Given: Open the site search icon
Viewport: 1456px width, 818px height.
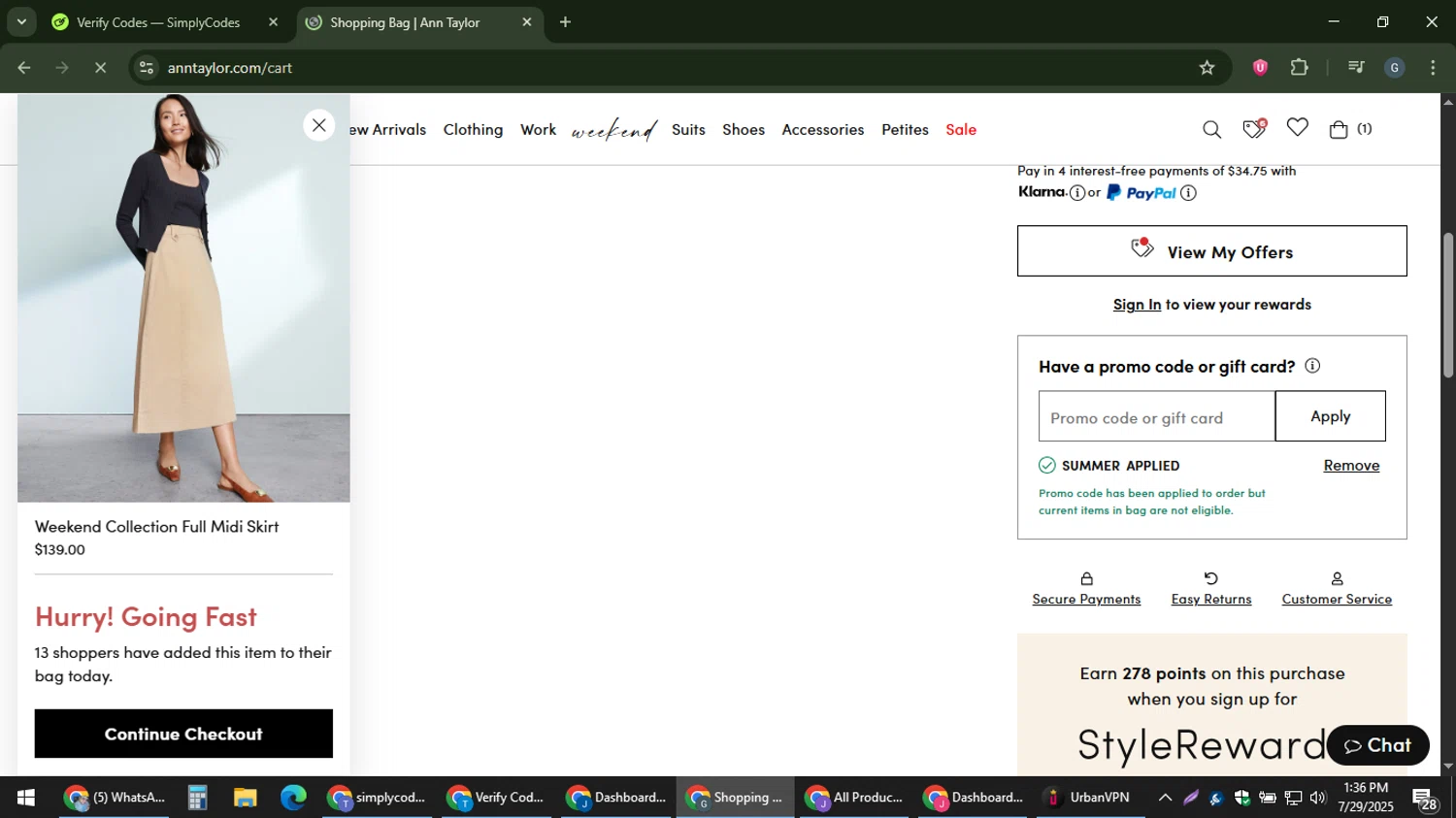Looking at the screenshot, I should [x=1211, y=129].
